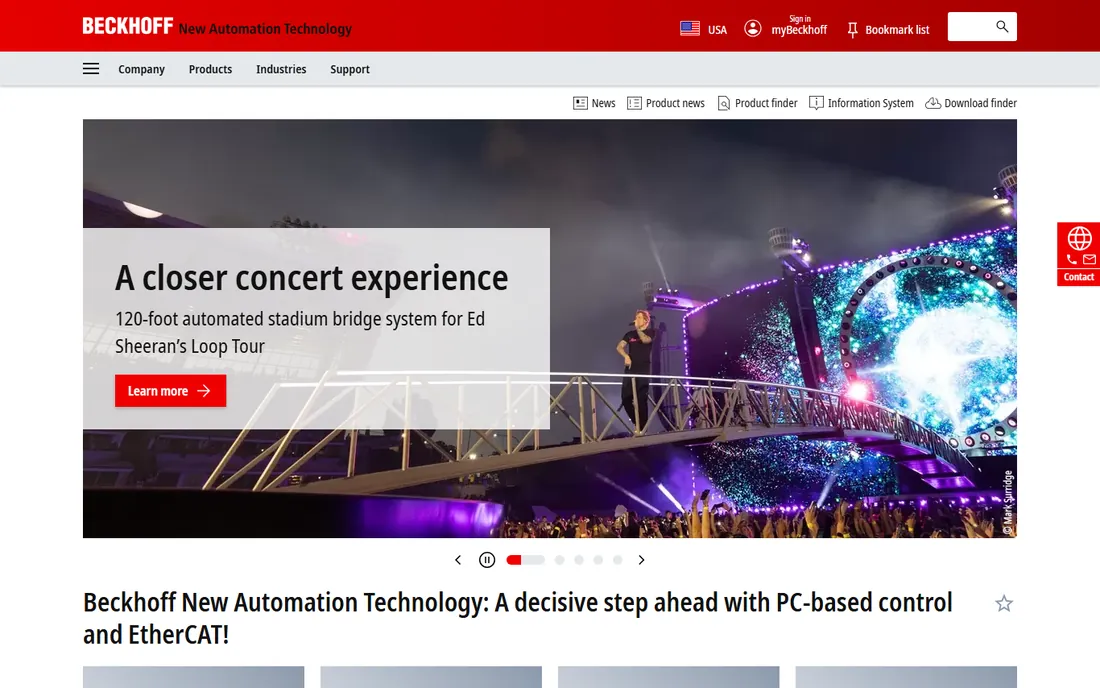Click the Product news list icon
1100x688 pixels.
(634, 103)
